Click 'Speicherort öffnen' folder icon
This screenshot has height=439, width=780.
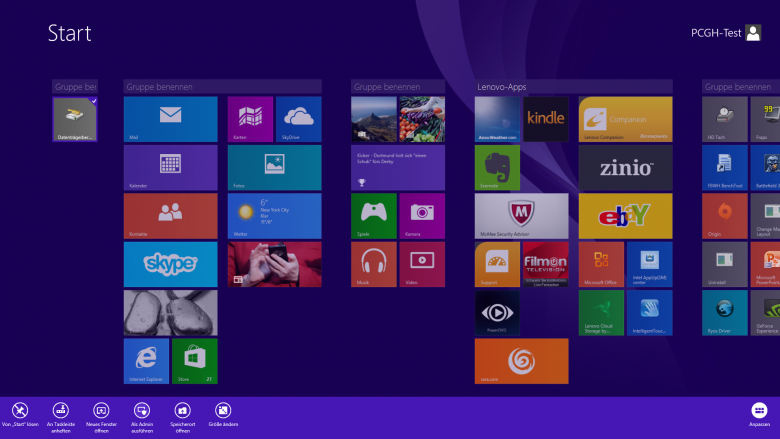click(183, 411)
